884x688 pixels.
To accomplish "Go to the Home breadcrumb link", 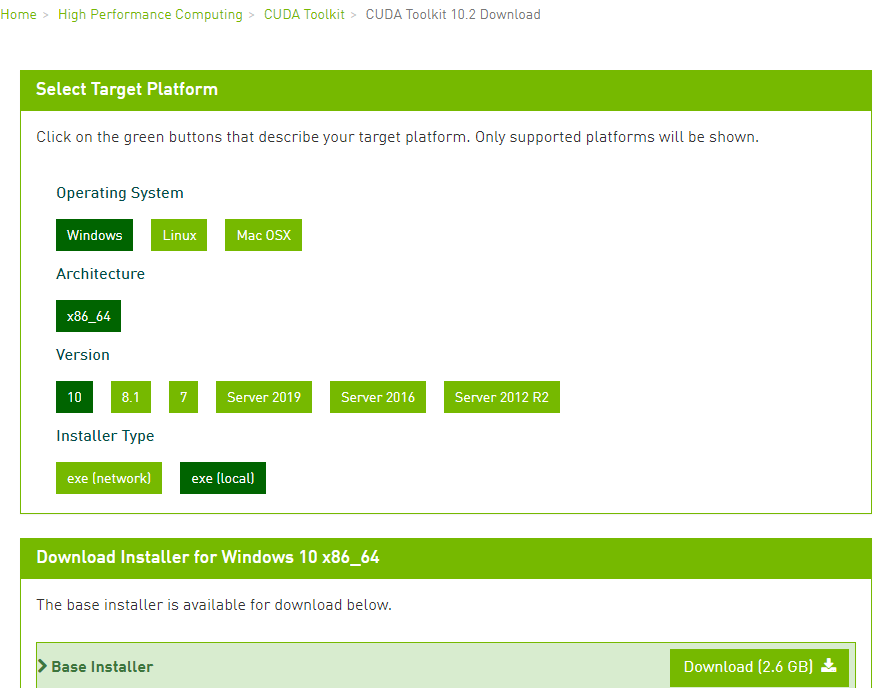I will coord(18,15).
